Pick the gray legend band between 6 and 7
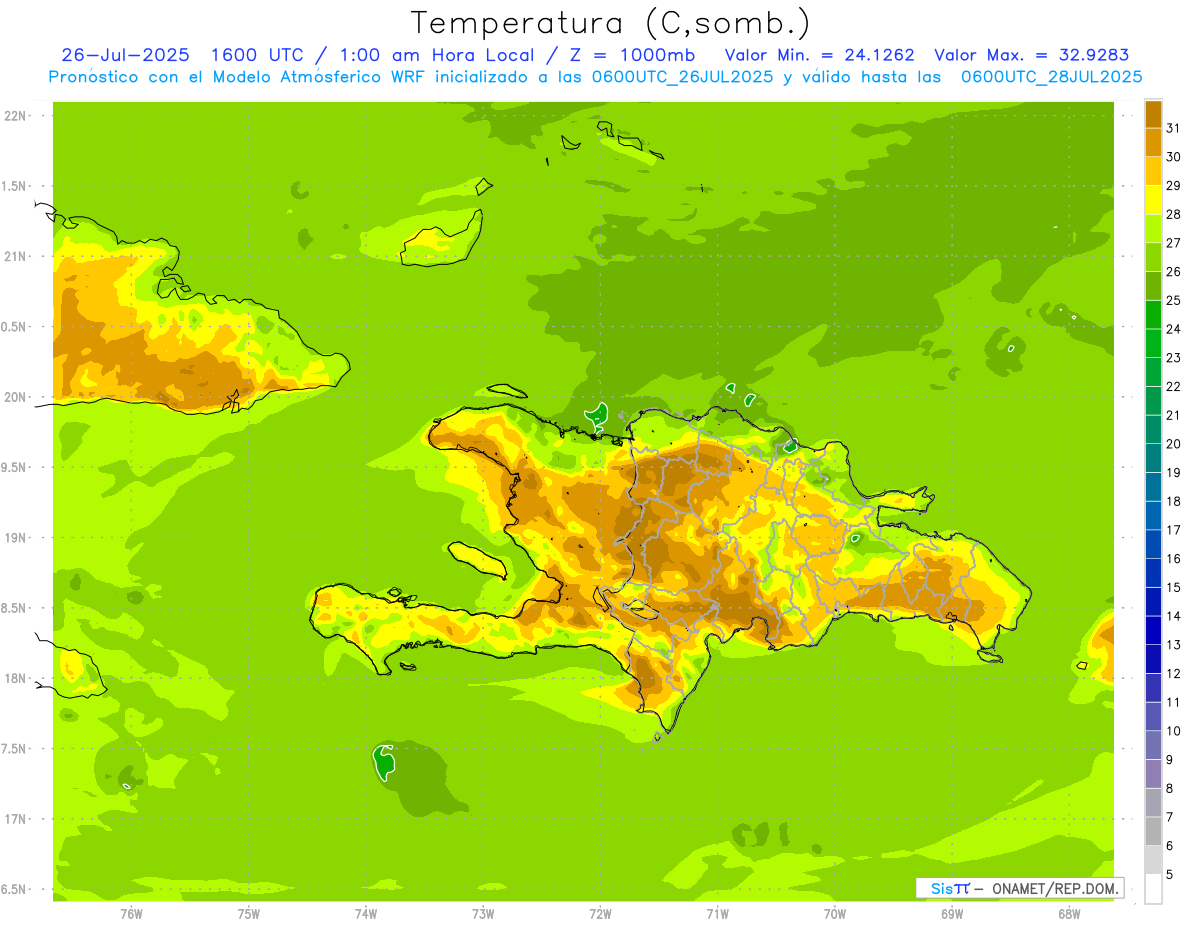Viewport: 1200px width, 927px height. 1153,831
